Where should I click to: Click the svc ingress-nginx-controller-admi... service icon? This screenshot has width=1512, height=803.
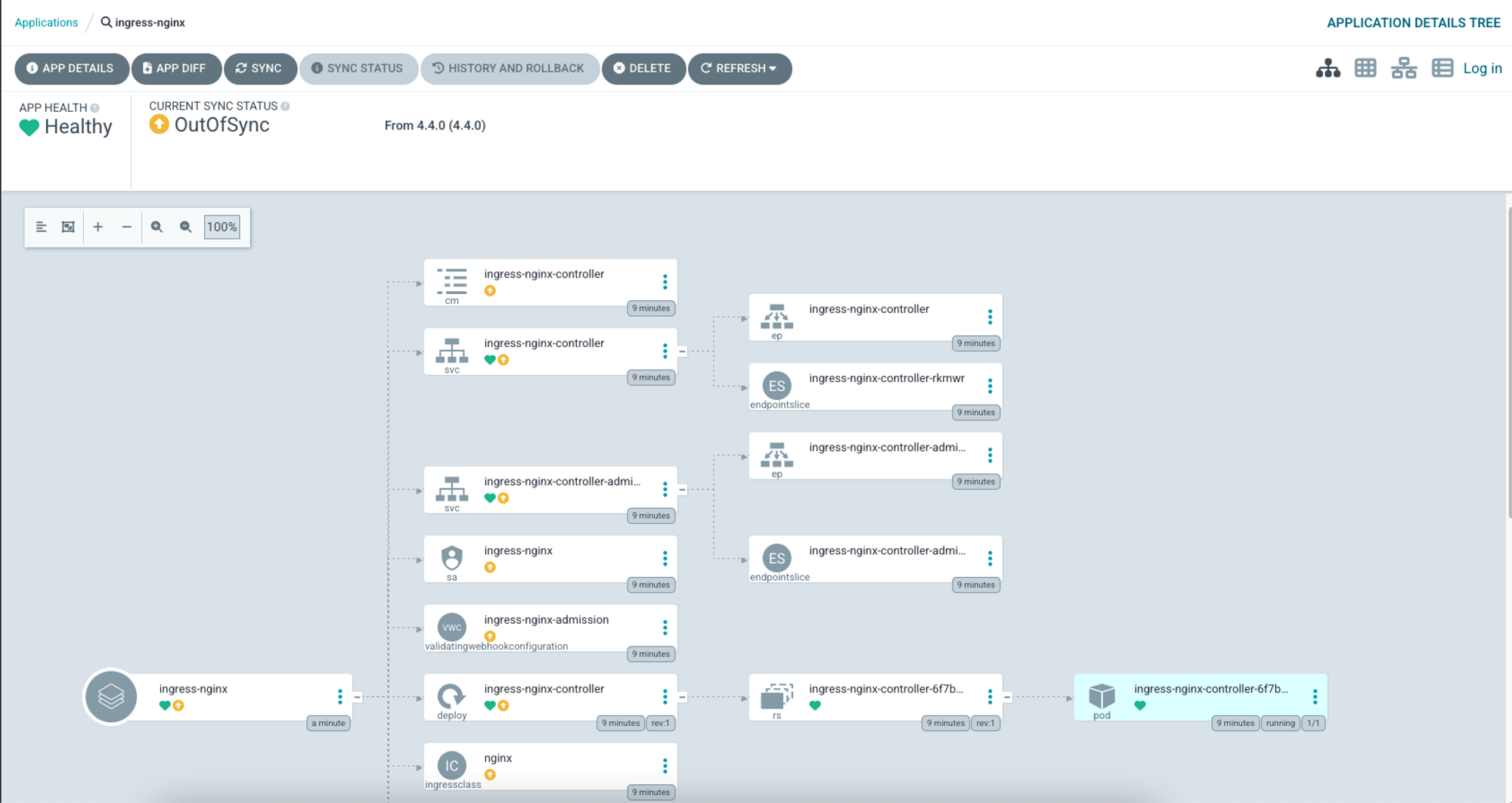pos(452,489)
